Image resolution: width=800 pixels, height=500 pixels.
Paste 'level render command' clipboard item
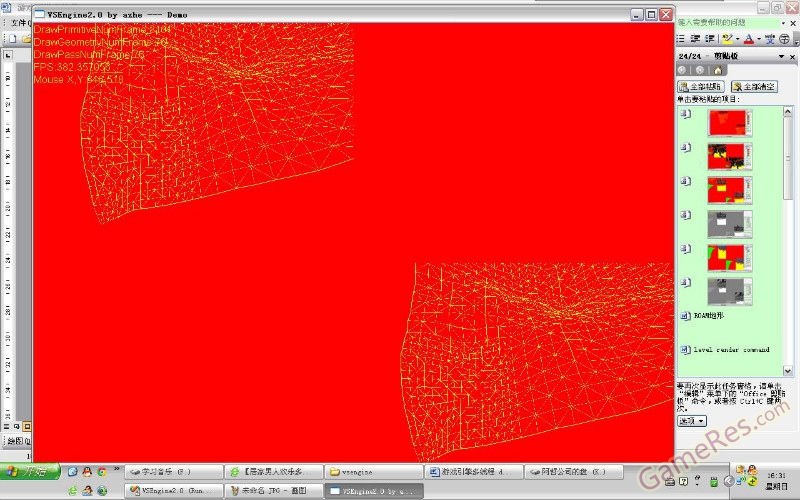(x=731, y=349)
